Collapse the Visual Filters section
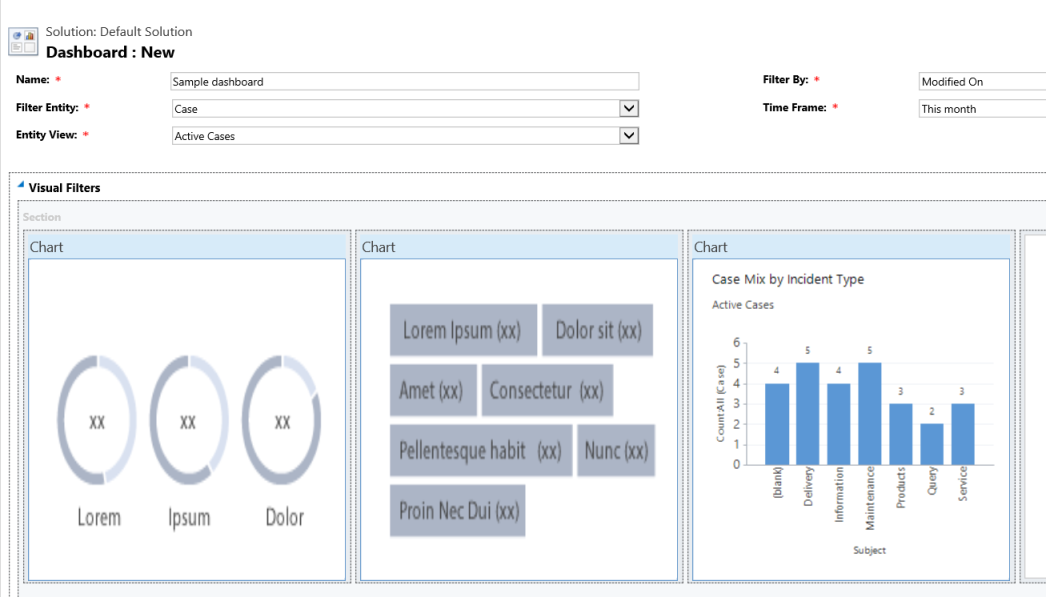The image size is (1046, 597). 21,187
